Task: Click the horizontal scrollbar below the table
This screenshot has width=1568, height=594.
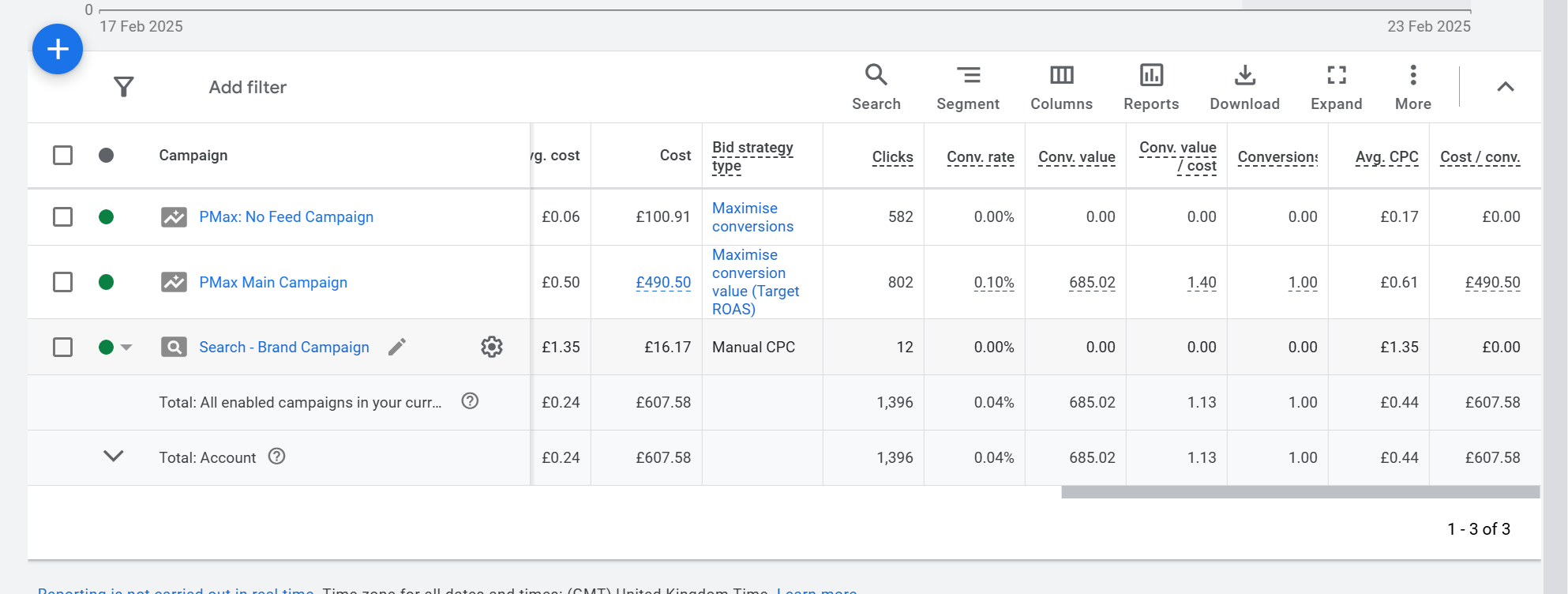Action: (1300, 492)
